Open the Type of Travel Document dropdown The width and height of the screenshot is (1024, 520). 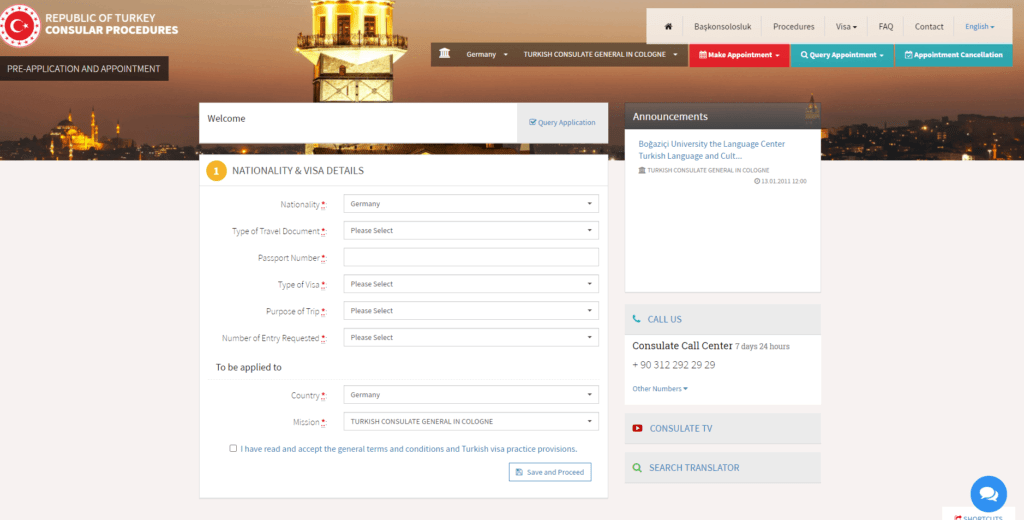(471, 231)
